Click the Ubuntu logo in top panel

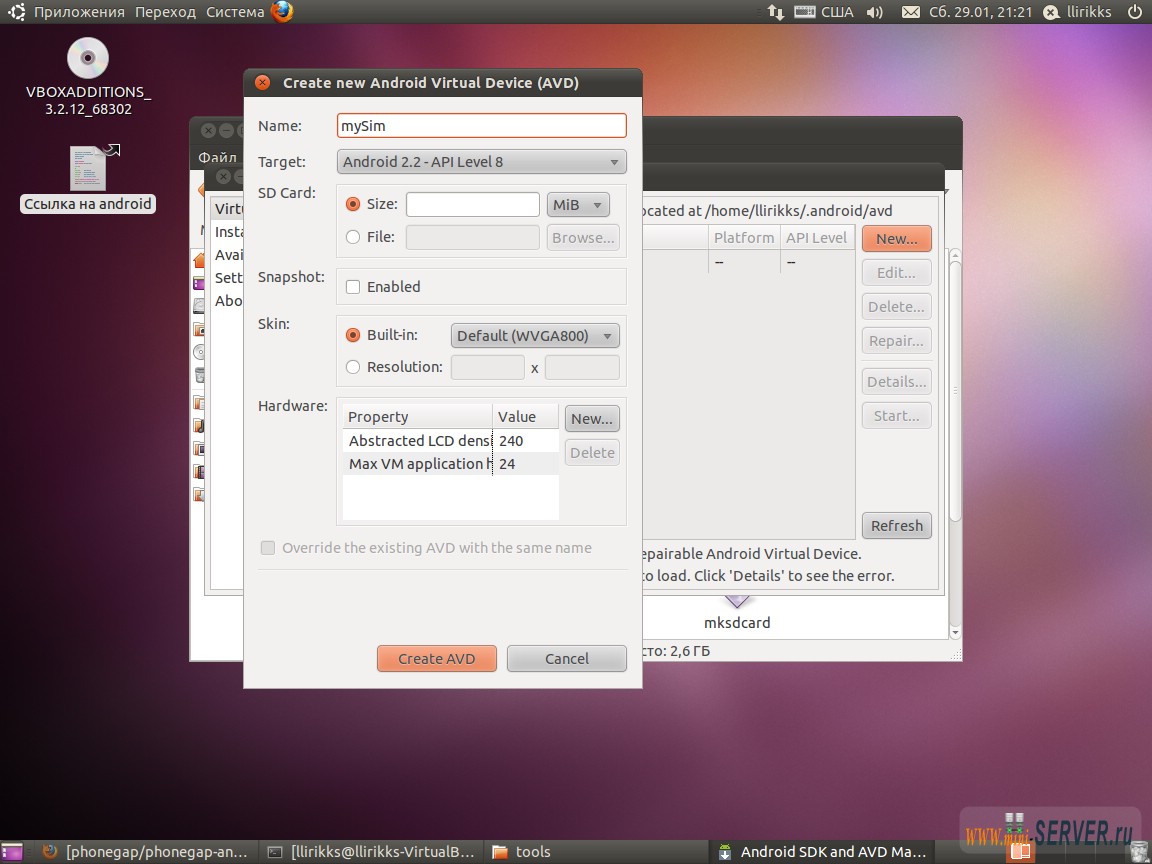[16, 12]
